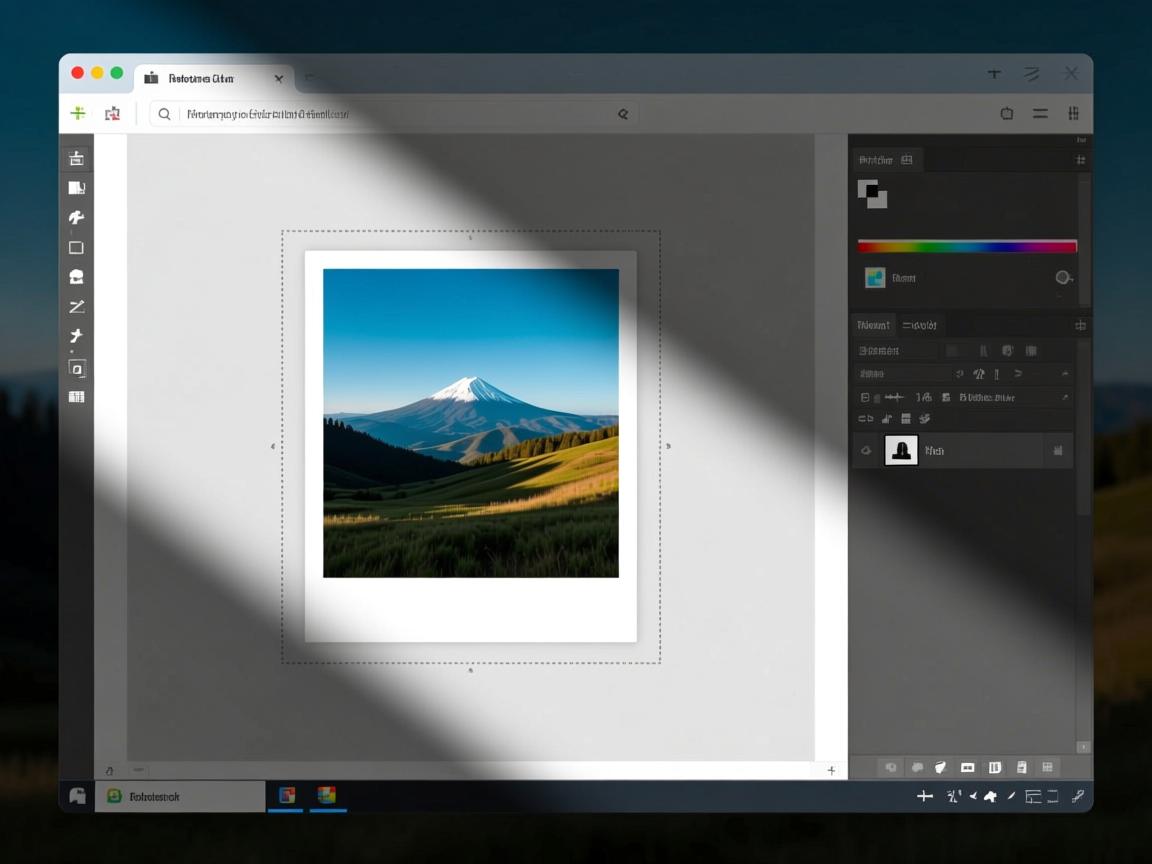The height and width of the screenshot is (864, 1152).
Task: Switch to the second tab in layers panel
Action: click(x=919, y=325)
